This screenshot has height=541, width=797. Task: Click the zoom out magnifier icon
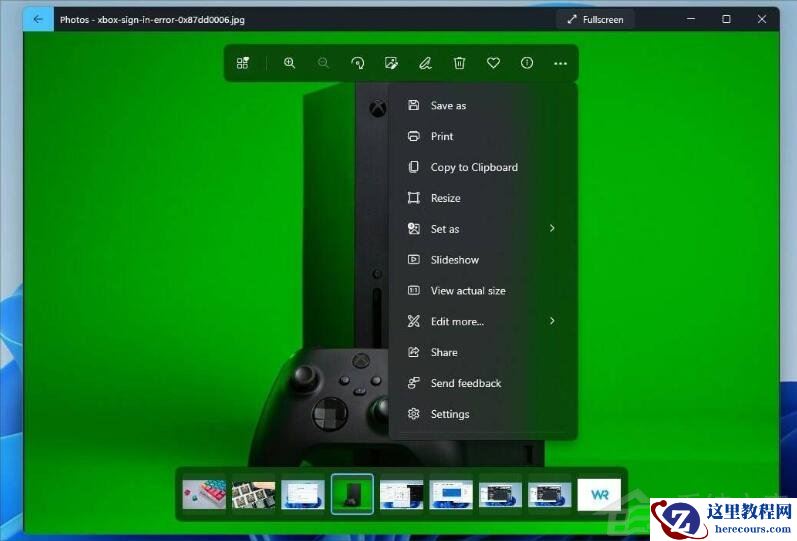pyautogui.click(x=323, y=63)
